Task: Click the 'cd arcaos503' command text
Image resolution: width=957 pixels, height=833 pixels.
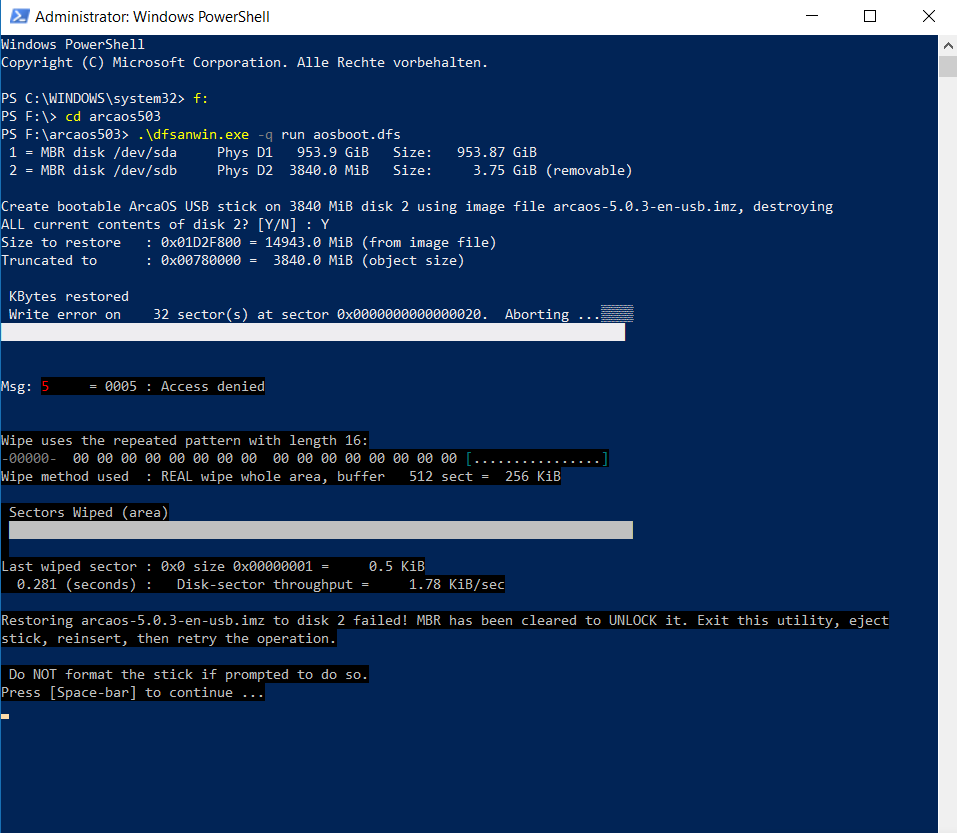Action: [113, 117]
